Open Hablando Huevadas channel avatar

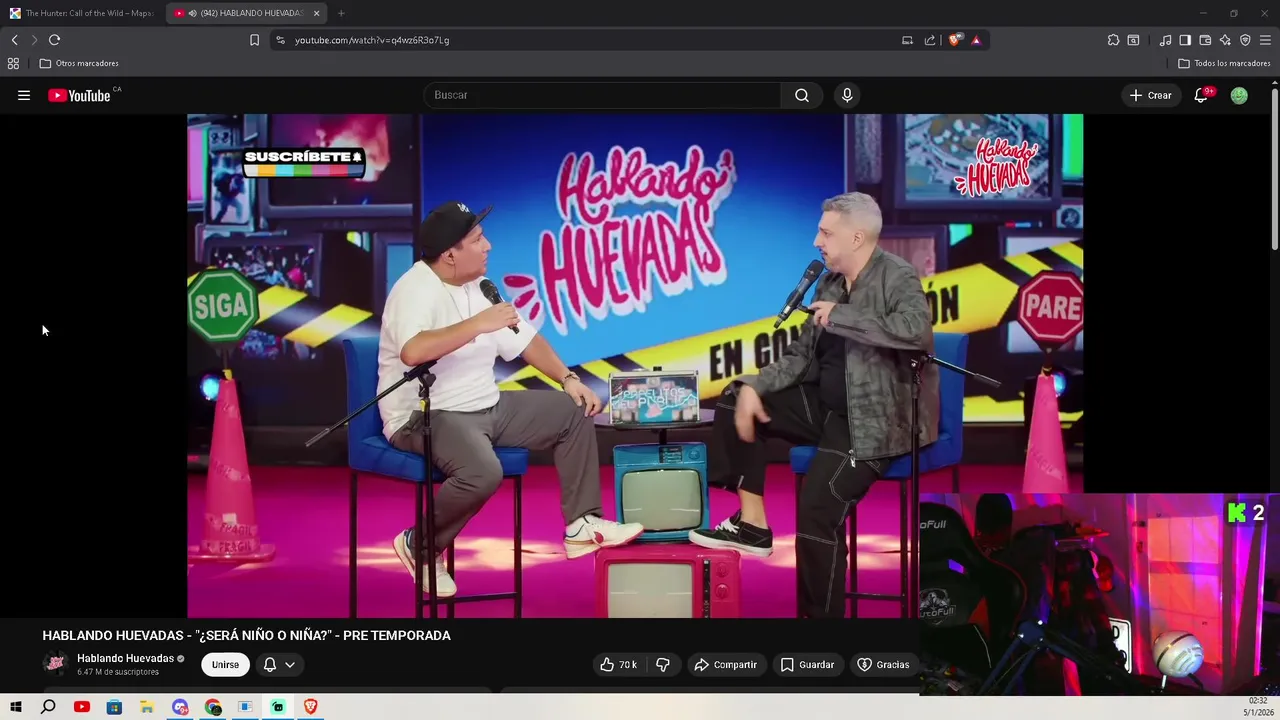pyautogui.click(x=56, y=663)
